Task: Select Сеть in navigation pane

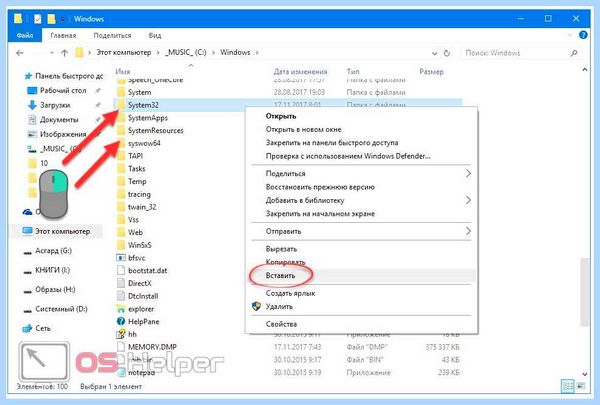Action: click(42, 328)
